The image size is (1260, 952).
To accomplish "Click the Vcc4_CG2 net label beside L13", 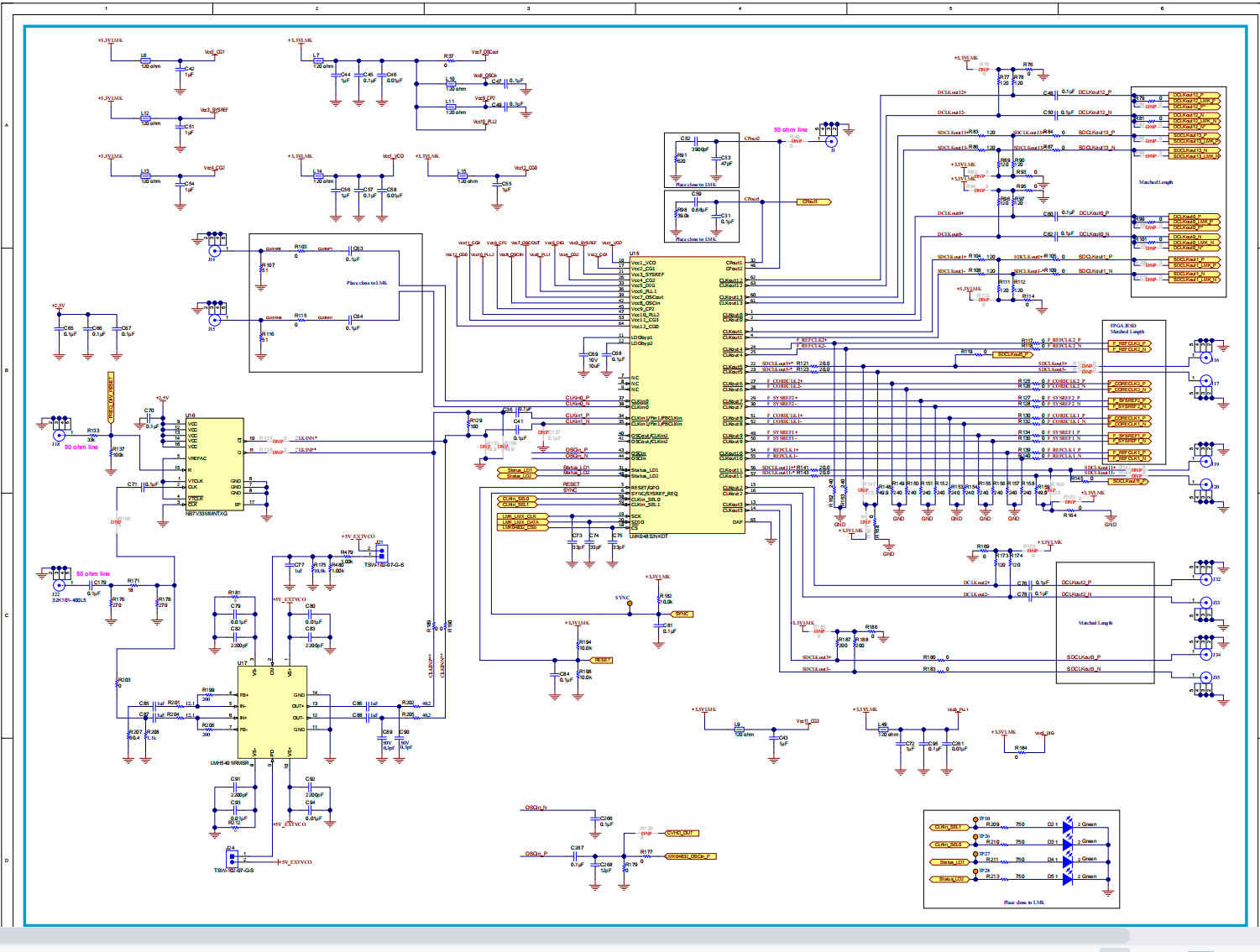I will (214, 168).
